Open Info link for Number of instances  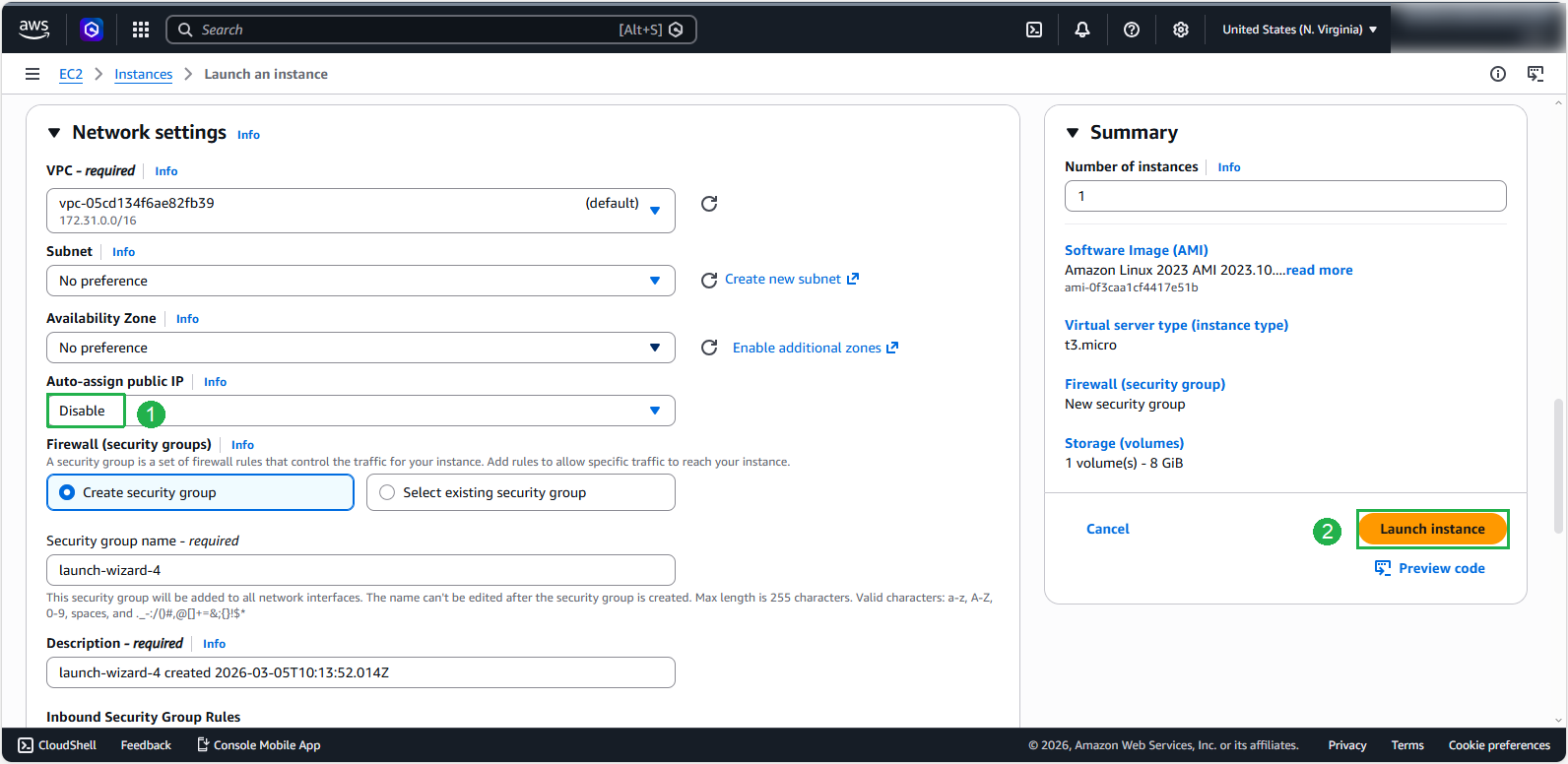click(x=1229, y=167)
